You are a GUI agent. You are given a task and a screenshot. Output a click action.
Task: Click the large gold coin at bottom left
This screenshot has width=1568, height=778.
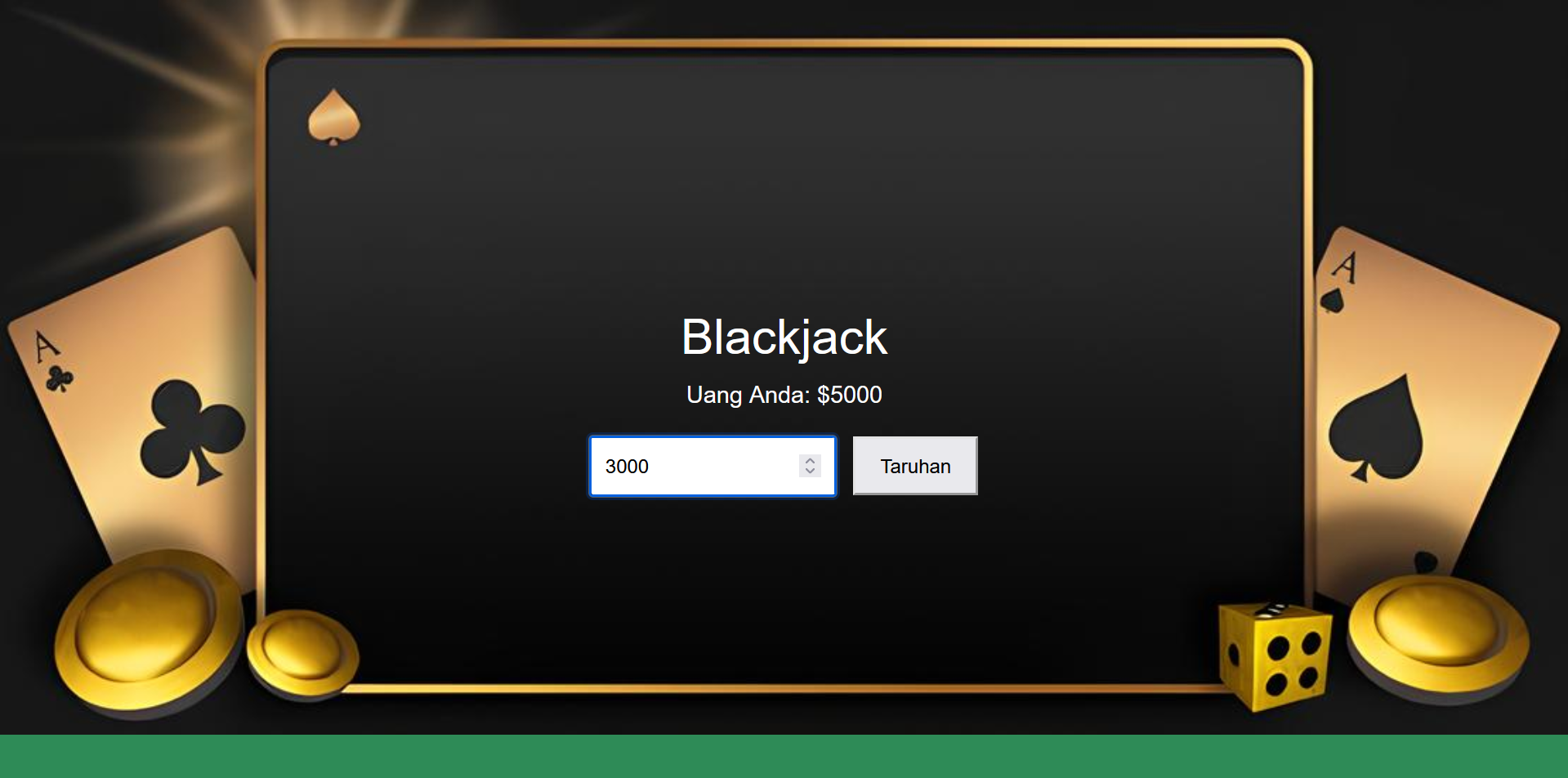pos(148,632)
